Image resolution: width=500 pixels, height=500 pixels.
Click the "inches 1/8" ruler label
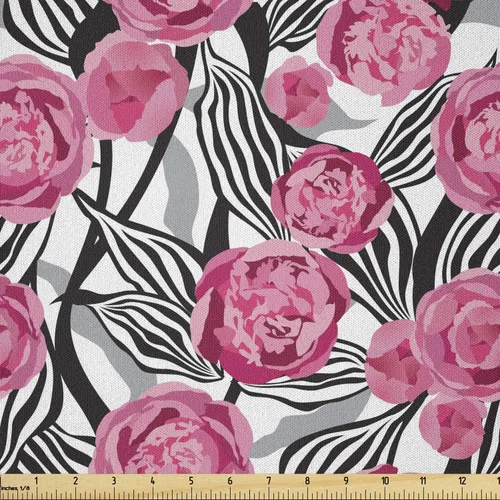click(x=15, y=488)
